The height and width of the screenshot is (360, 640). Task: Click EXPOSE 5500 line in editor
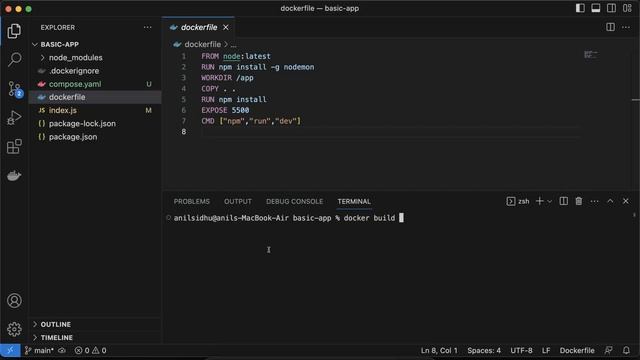225,110
